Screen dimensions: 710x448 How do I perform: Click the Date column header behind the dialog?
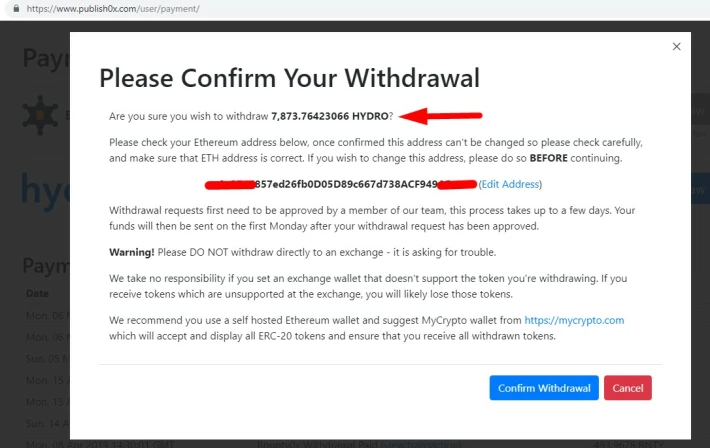(x=37, y=294)
